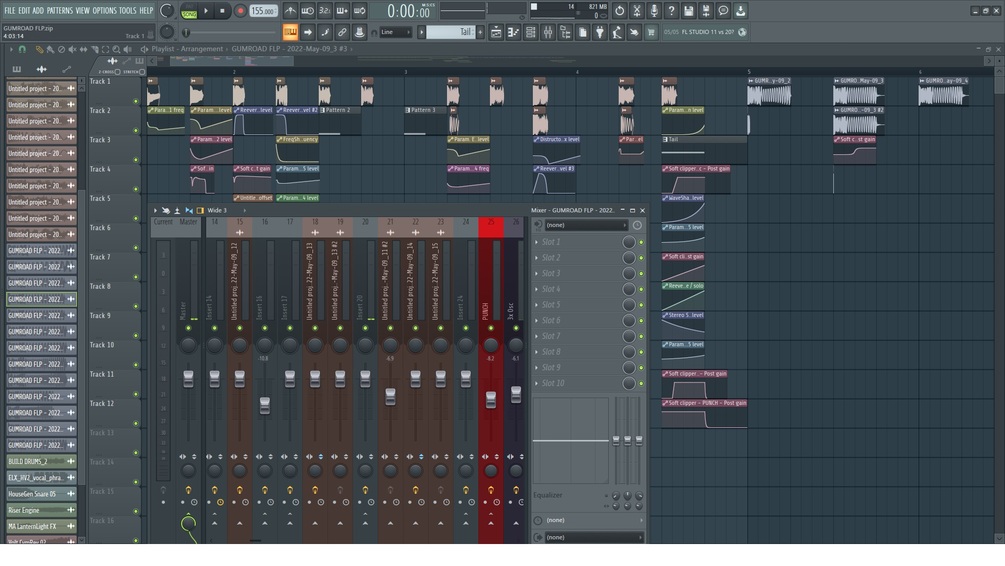
Task: Expand the Slot 1 effect arrow
Action: (x=536, y=242)
